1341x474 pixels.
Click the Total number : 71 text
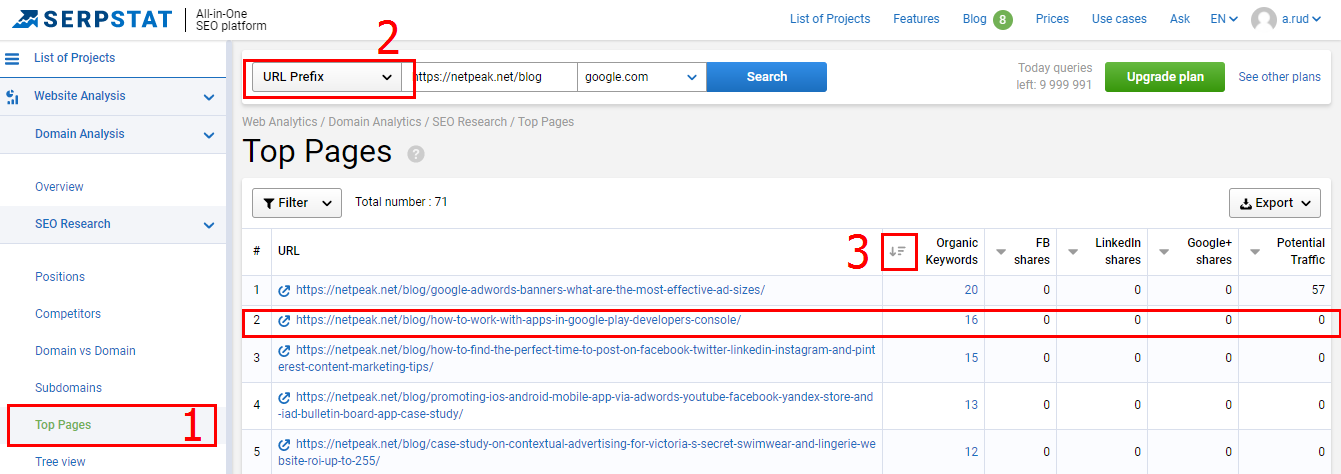click(401, 202)
